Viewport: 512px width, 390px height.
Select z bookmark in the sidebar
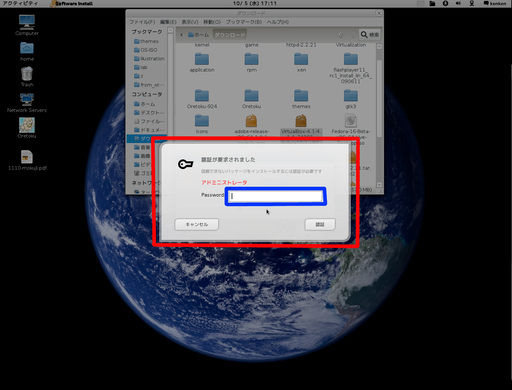(x=139, y=76)
